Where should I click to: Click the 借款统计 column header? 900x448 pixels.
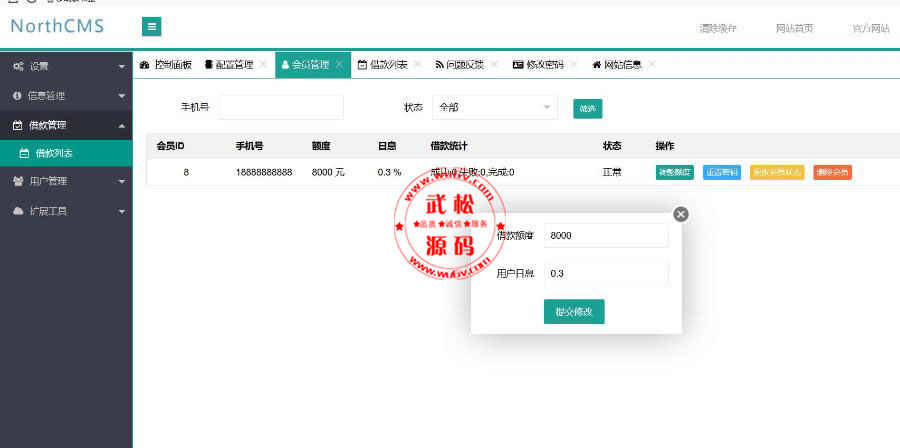pyautogui.click(x=449, y=146)
